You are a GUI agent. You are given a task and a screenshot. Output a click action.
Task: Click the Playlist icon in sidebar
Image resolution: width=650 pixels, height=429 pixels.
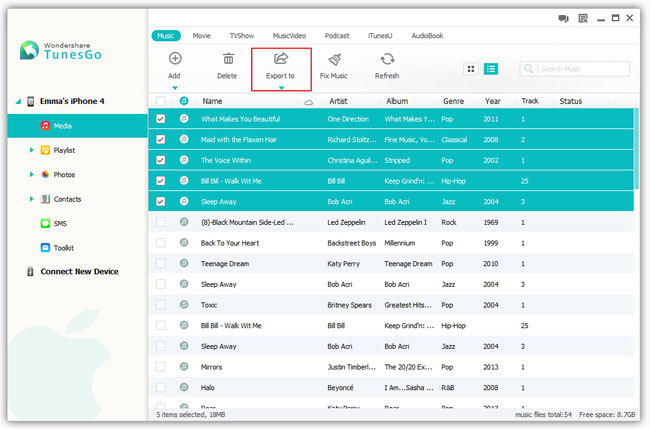(45, 150)
